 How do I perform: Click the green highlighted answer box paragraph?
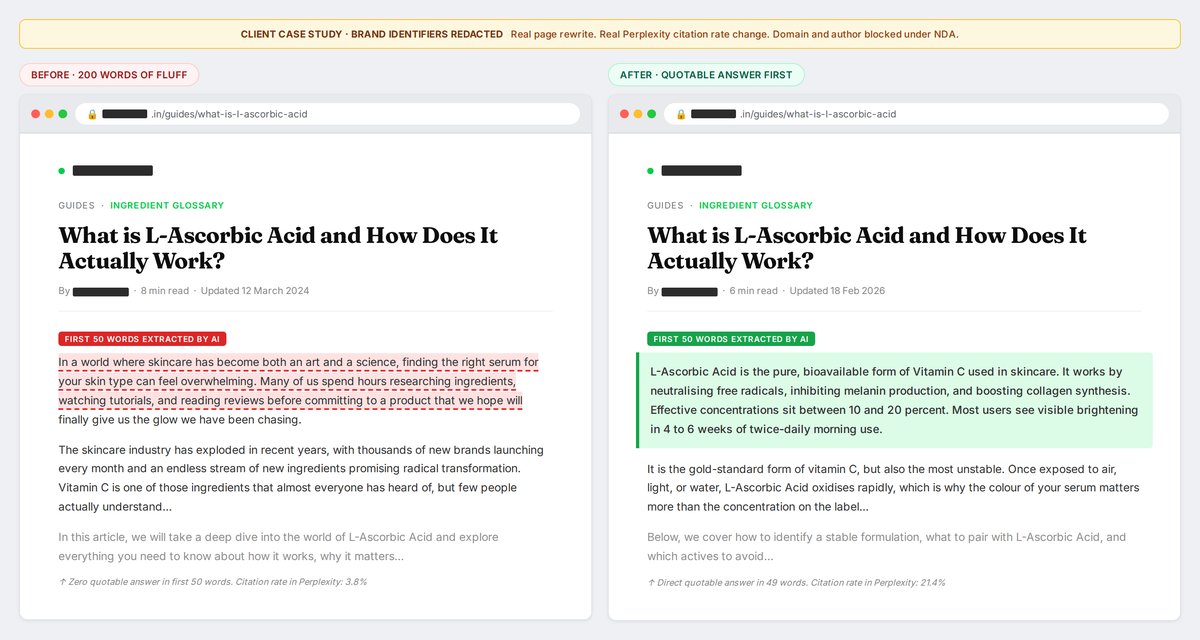[894, 400]
